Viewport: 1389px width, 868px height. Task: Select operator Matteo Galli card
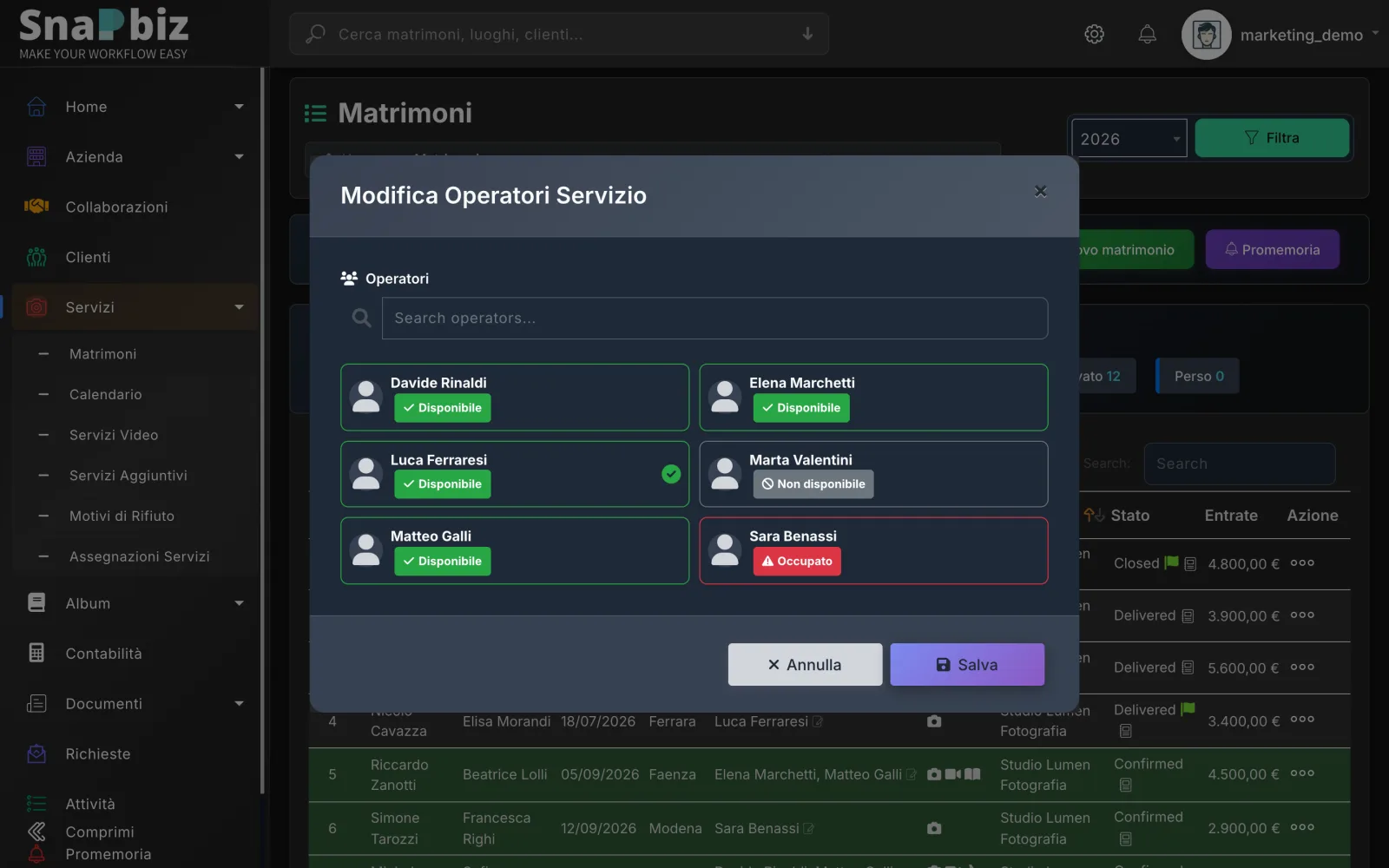(x=515, y=551)
